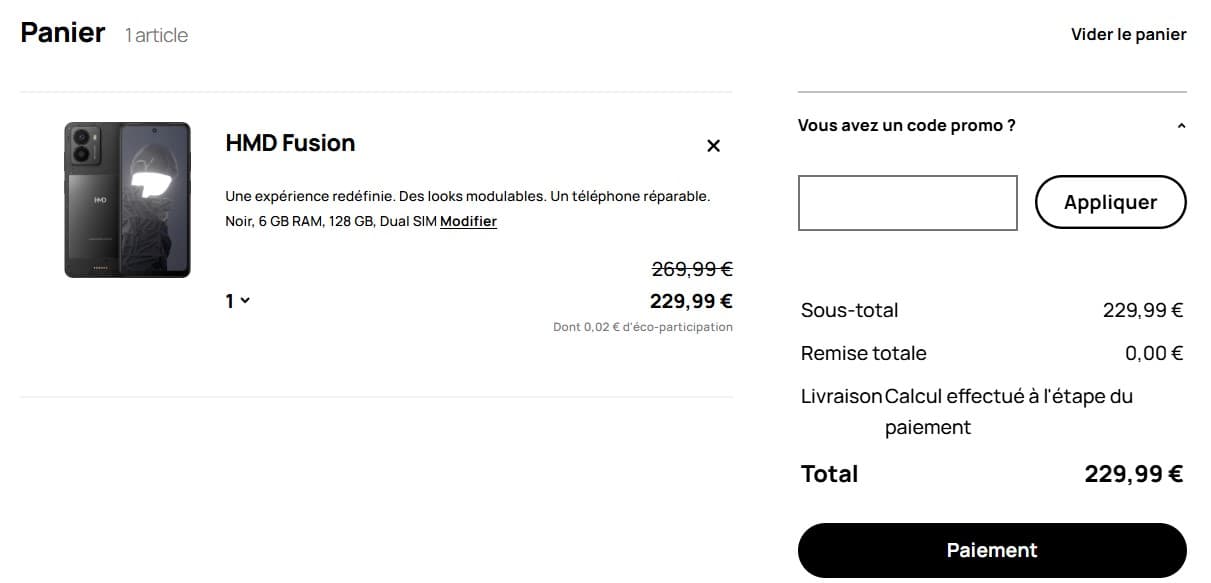Viewport: 1211px width, 583px height.
Task: Click the Total amount 229,99 €
Action: click(x=1133, y=473)
